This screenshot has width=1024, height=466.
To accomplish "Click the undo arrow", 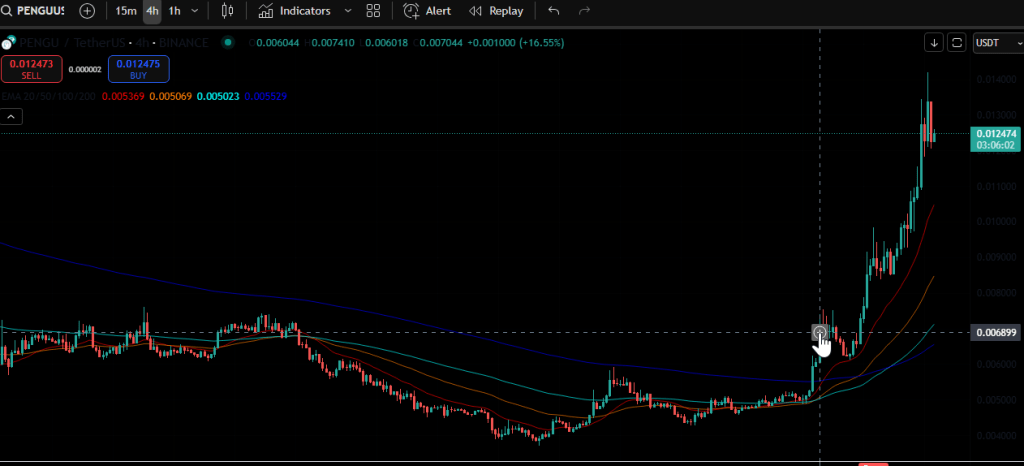I will pos(554,10).
